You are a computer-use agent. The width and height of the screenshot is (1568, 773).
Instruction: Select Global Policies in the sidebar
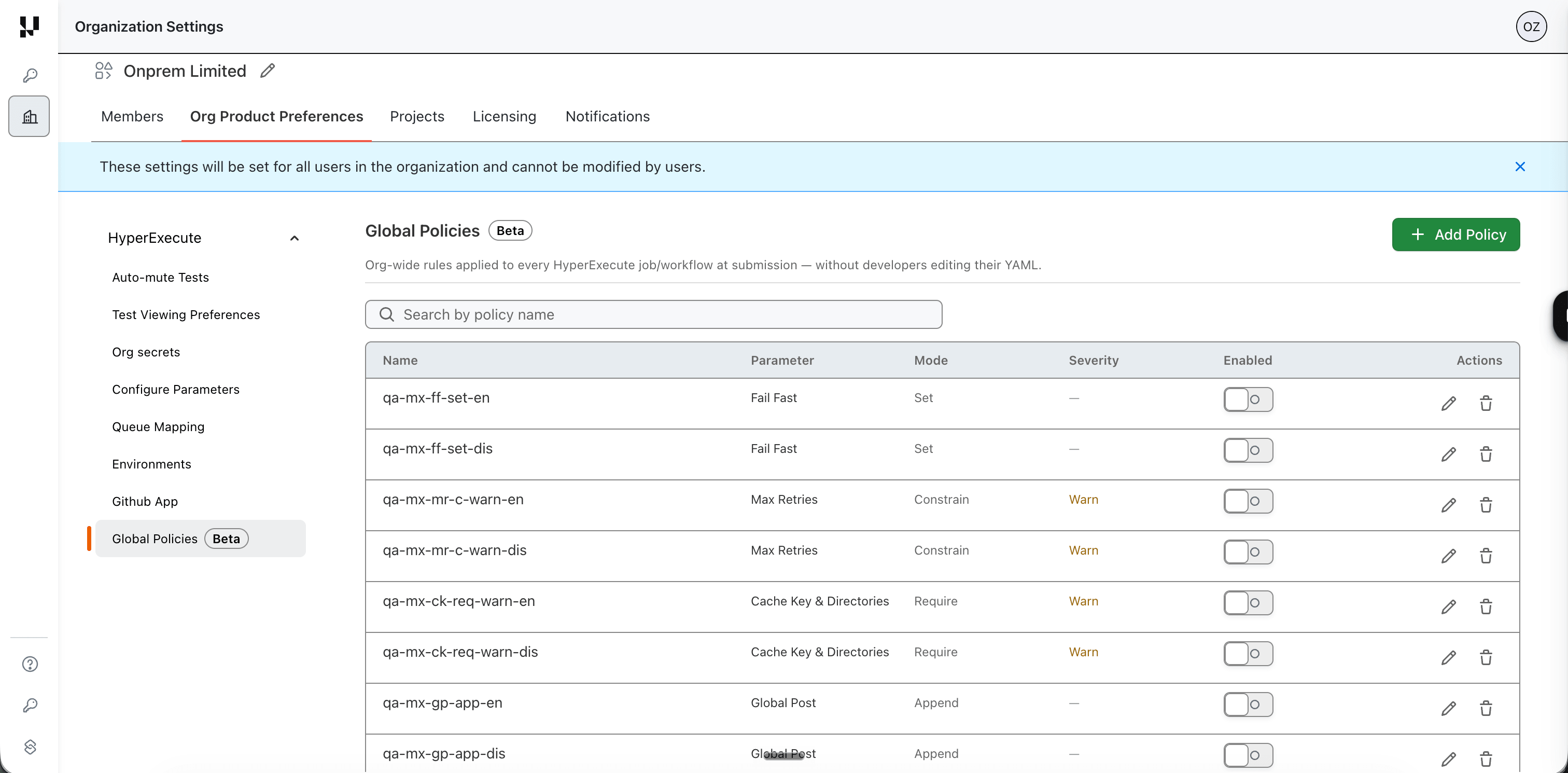coord(200,539)
